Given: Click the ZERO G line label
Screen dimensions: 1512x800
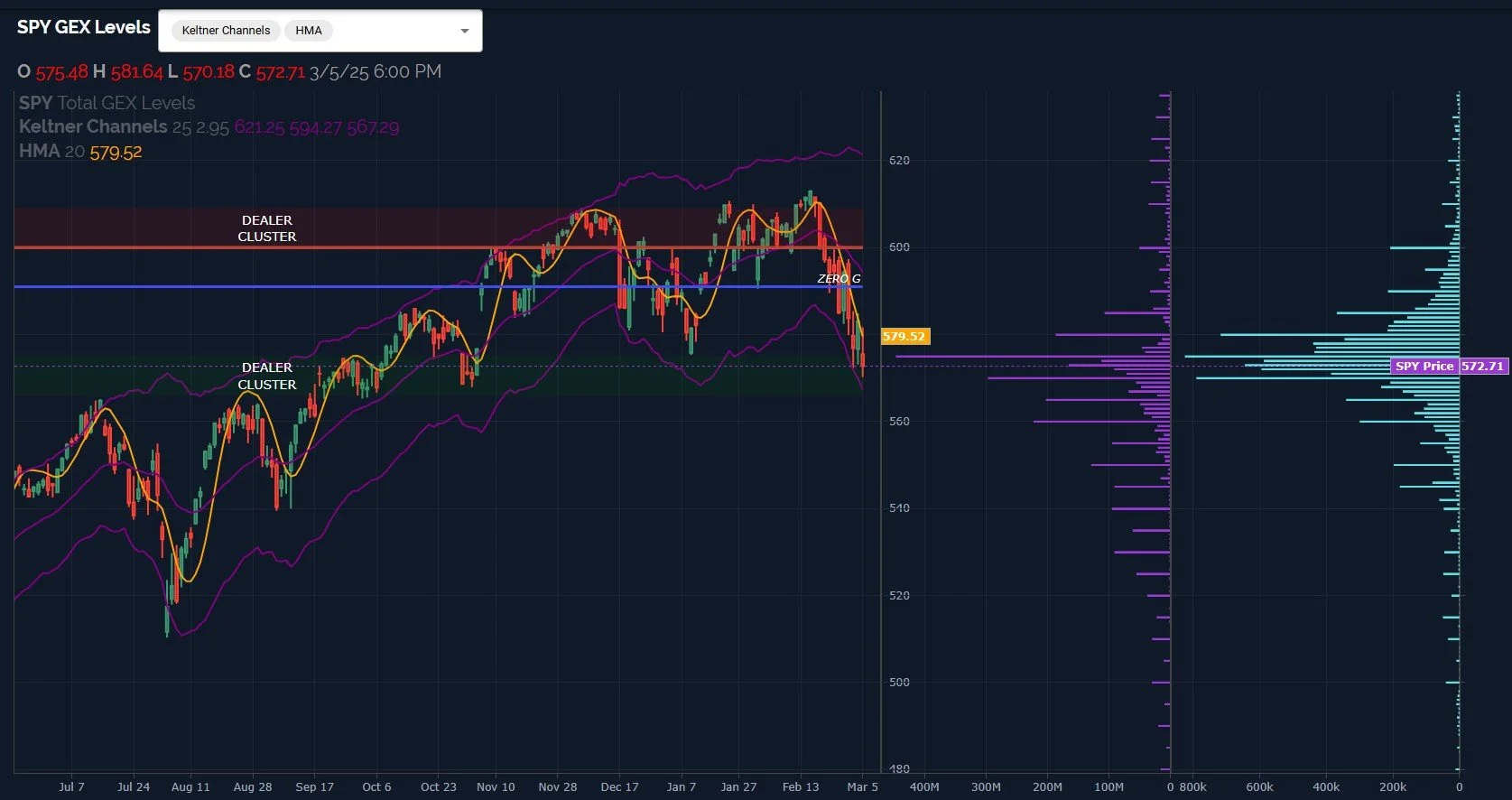Looking at the screenshot, I should coord(839,279).
